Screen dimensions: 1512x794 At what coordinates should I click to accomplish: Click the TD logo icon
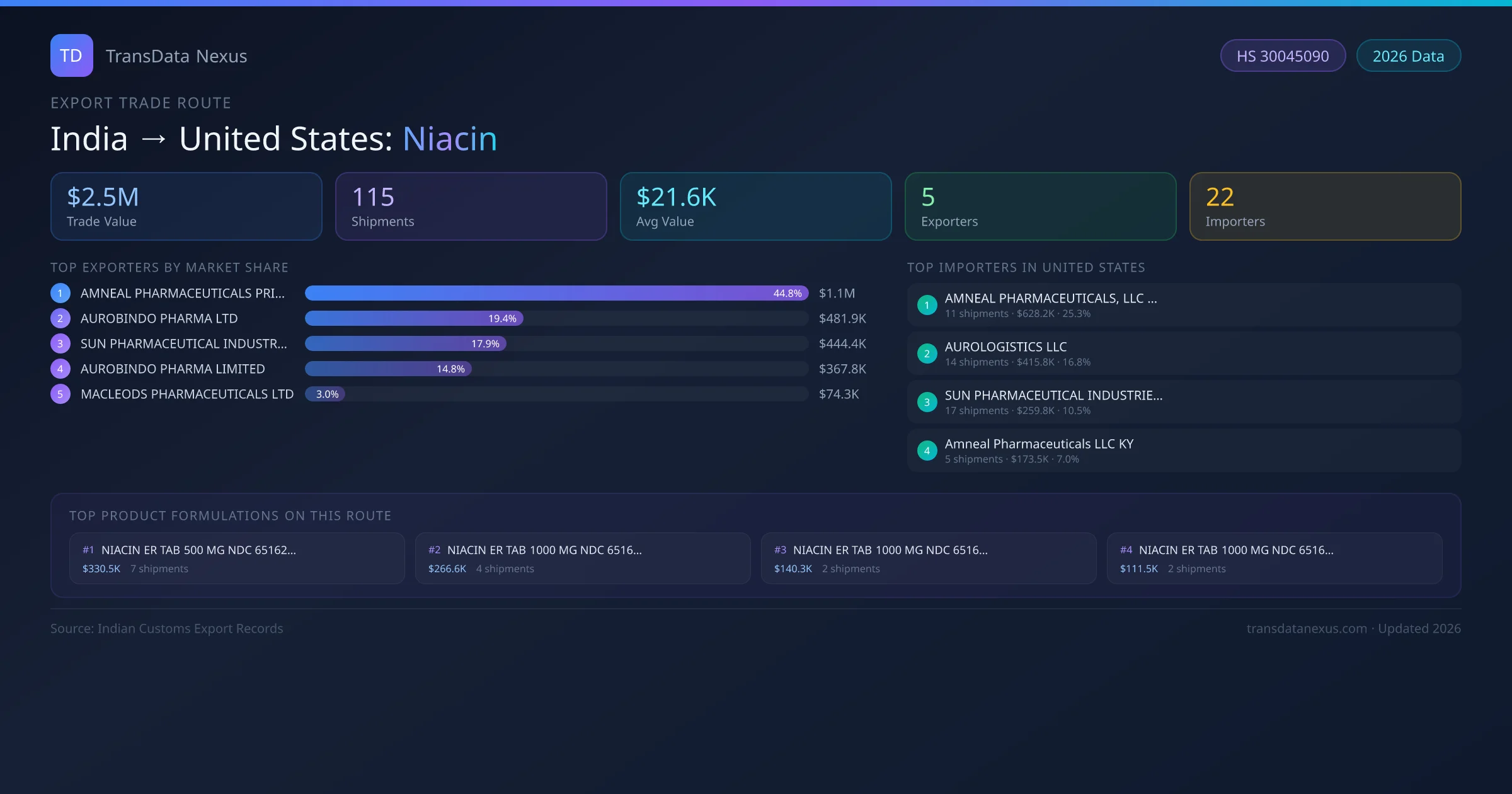71,55
